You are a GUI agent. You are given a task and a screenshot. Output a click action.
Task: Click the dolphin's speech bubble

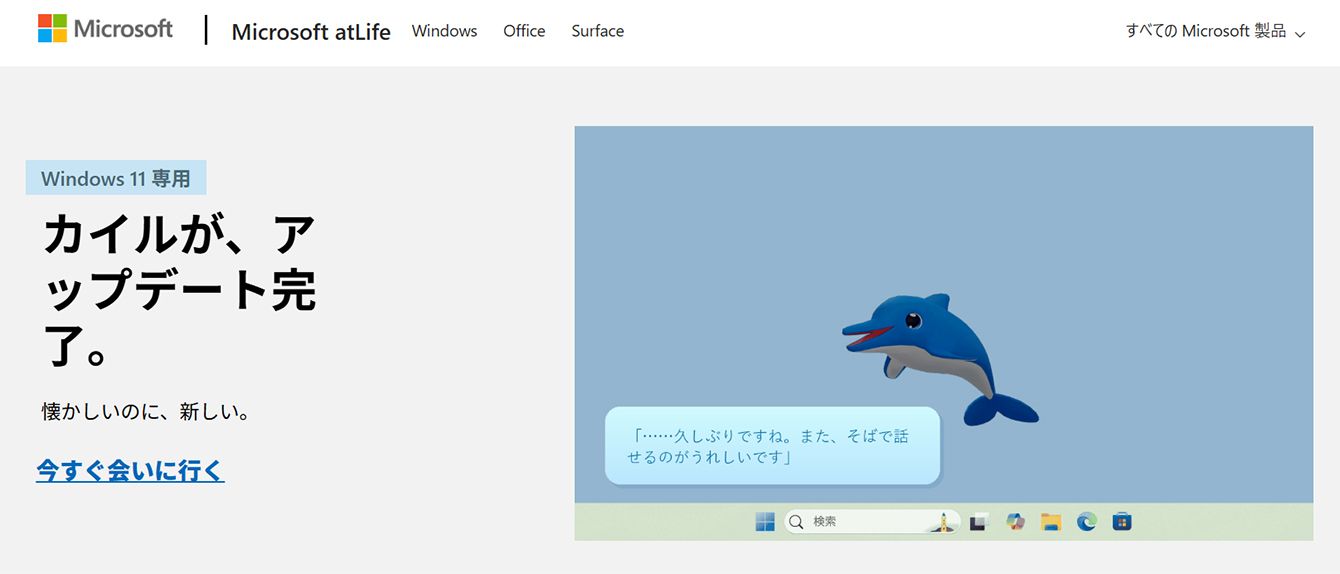772,446
